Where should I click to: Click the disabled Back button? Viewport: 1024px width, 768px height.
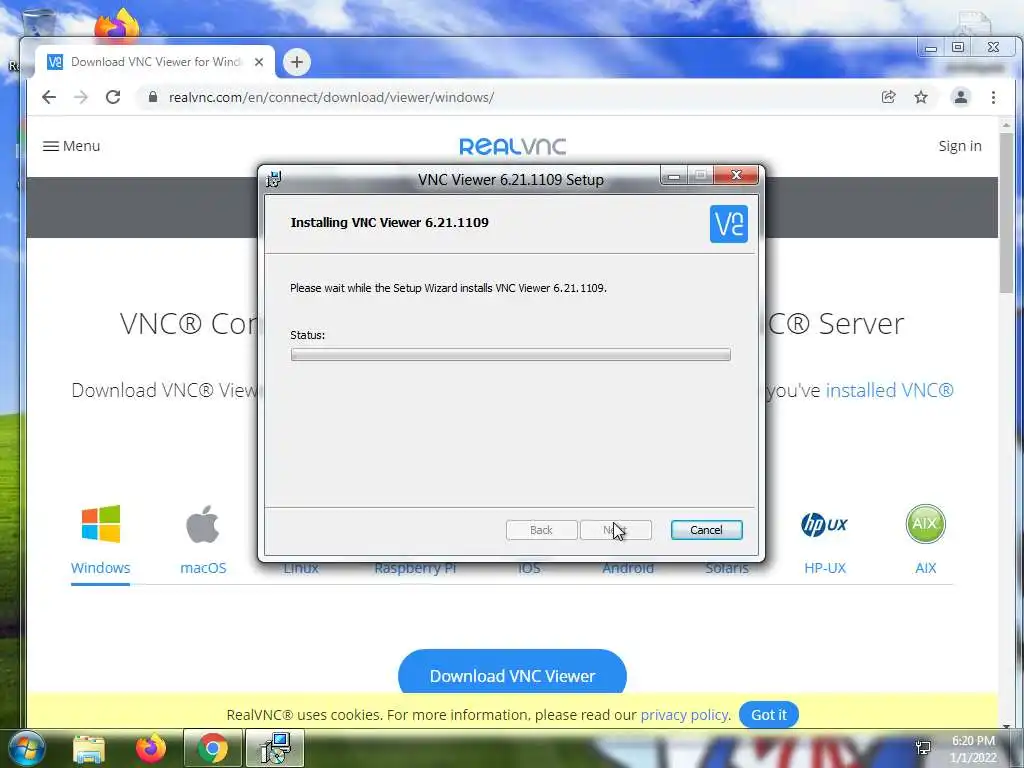coord(541,530)
